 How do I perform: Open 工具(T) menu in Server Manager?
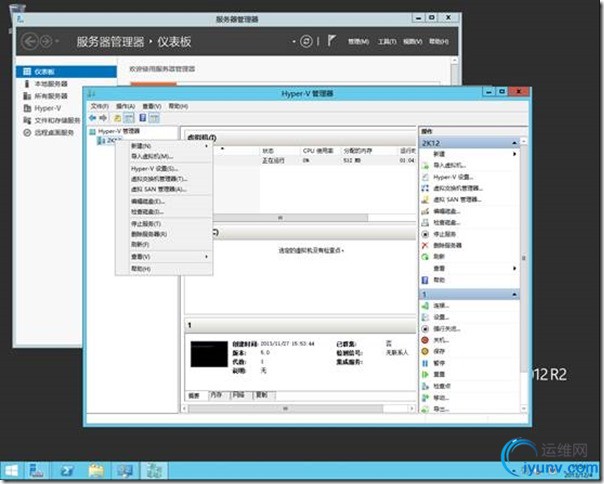coord(386,42)
